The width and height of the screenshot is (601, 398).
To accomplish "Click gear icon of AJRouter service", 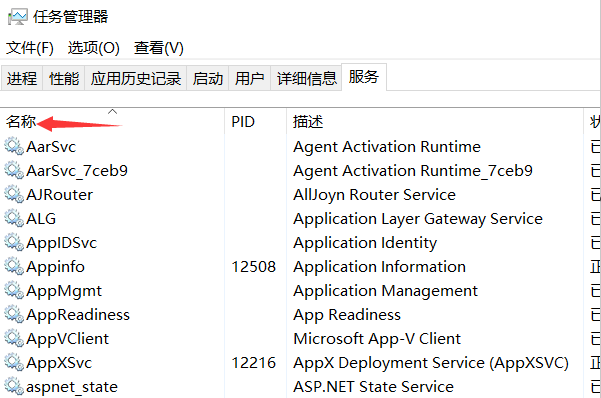I will tap(14, 194).
